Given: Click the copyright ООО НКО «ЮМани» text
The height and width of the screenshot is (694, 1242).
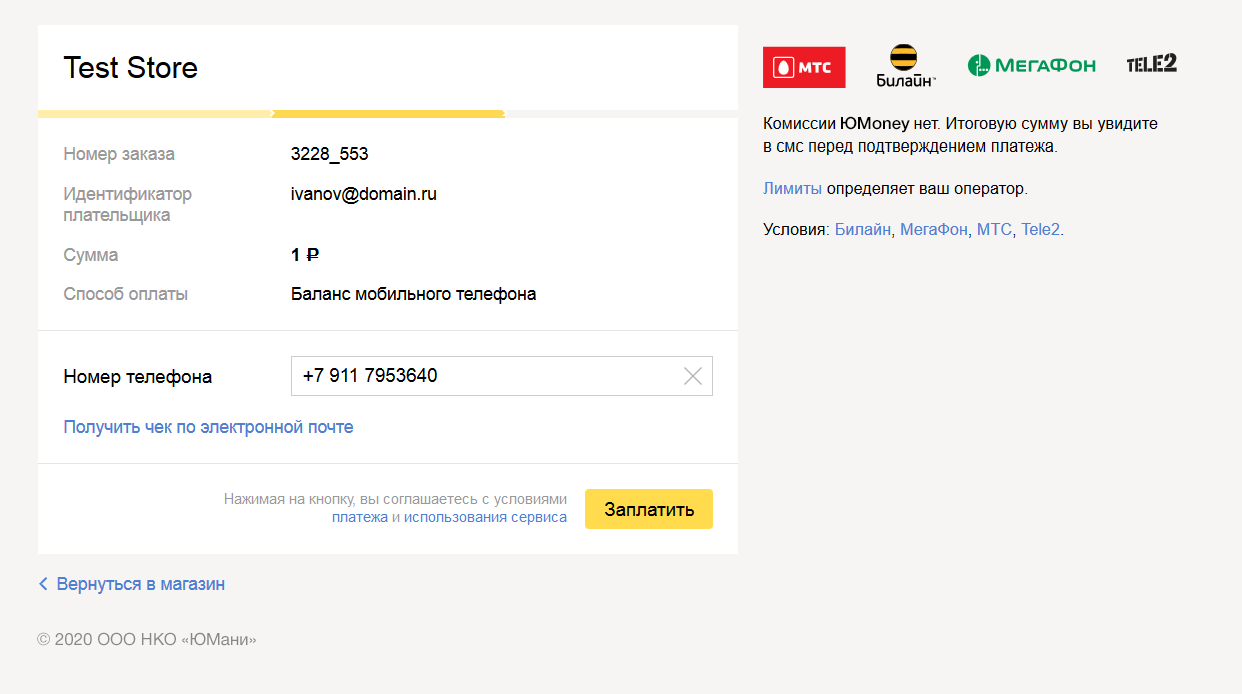Looking at the screenshot, I should pos(147,639).
